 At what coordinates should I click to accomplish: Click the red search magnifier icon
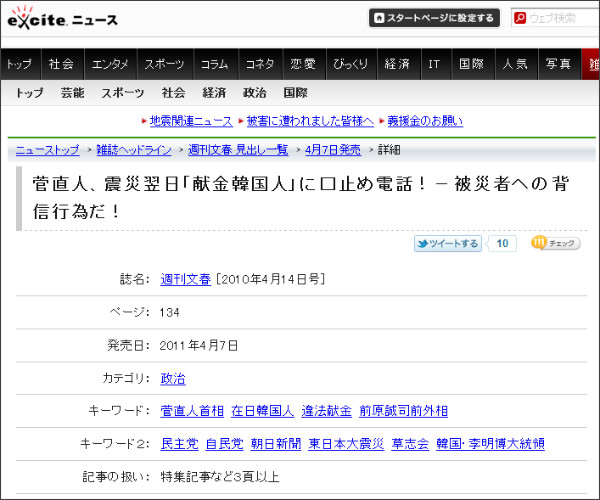tap(520, 18)
